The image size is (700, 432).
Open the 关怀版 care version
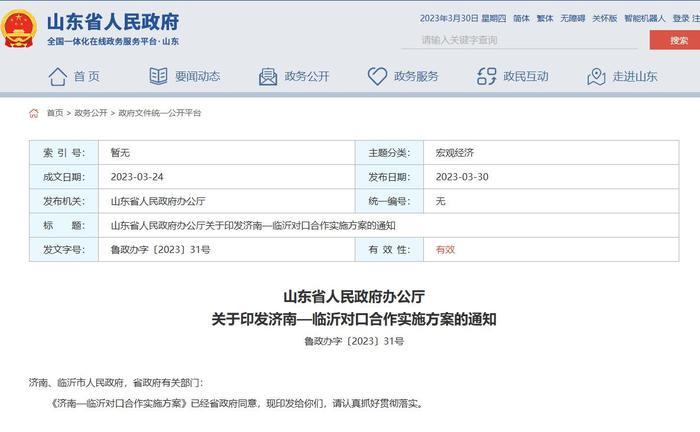click(604, 18)
